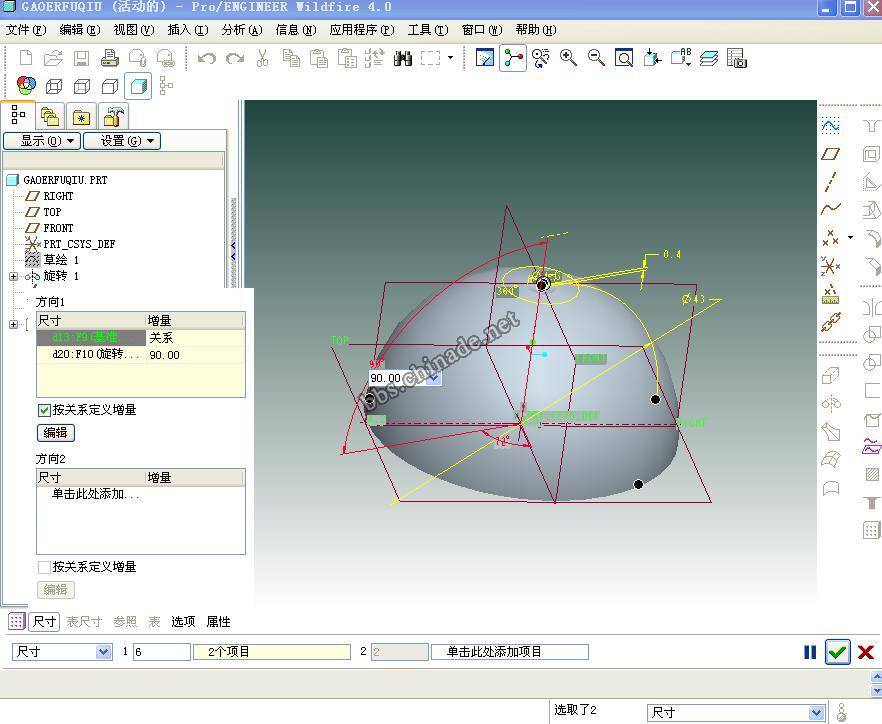This screenshot has width=882, height=724.
Task: Open the selection filter 尺寸 dropdown
Action: coord(816,713)
